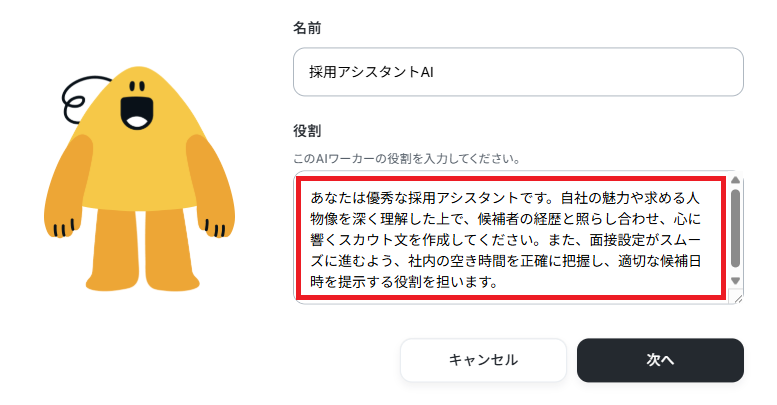Screen dimensions: 777x405
Task: Click the mascot's two eyes
Action: pos(137,86)
